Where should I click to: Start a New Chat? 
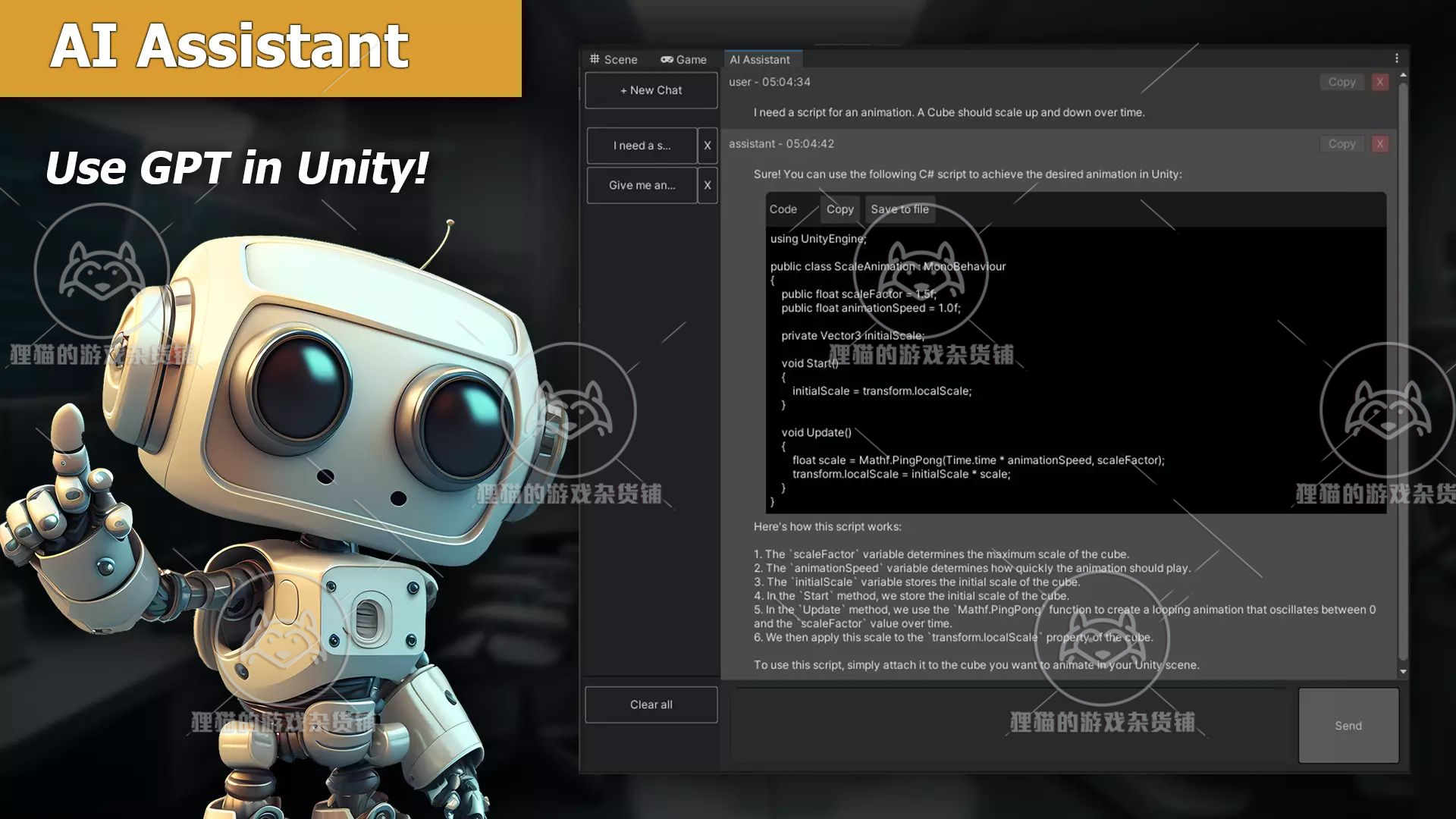[x=651, y=90]
